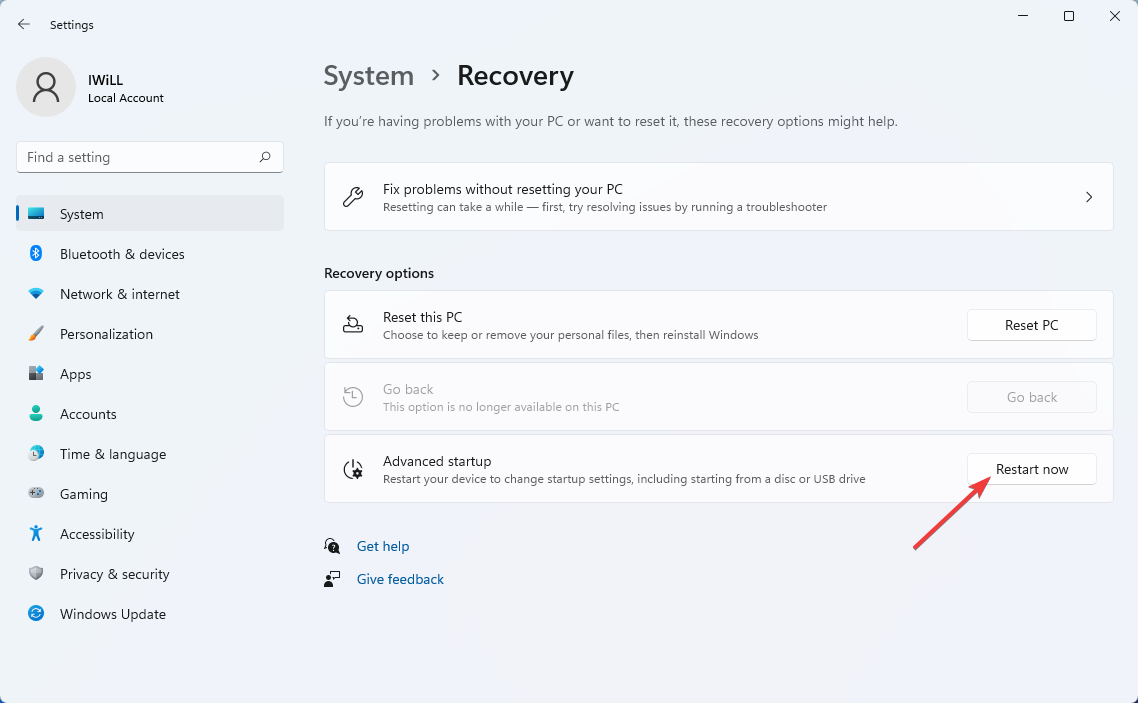Open the Give feedback link
Image resolution: width=1138 pixels, height=703 pixels.
point(400,579)
